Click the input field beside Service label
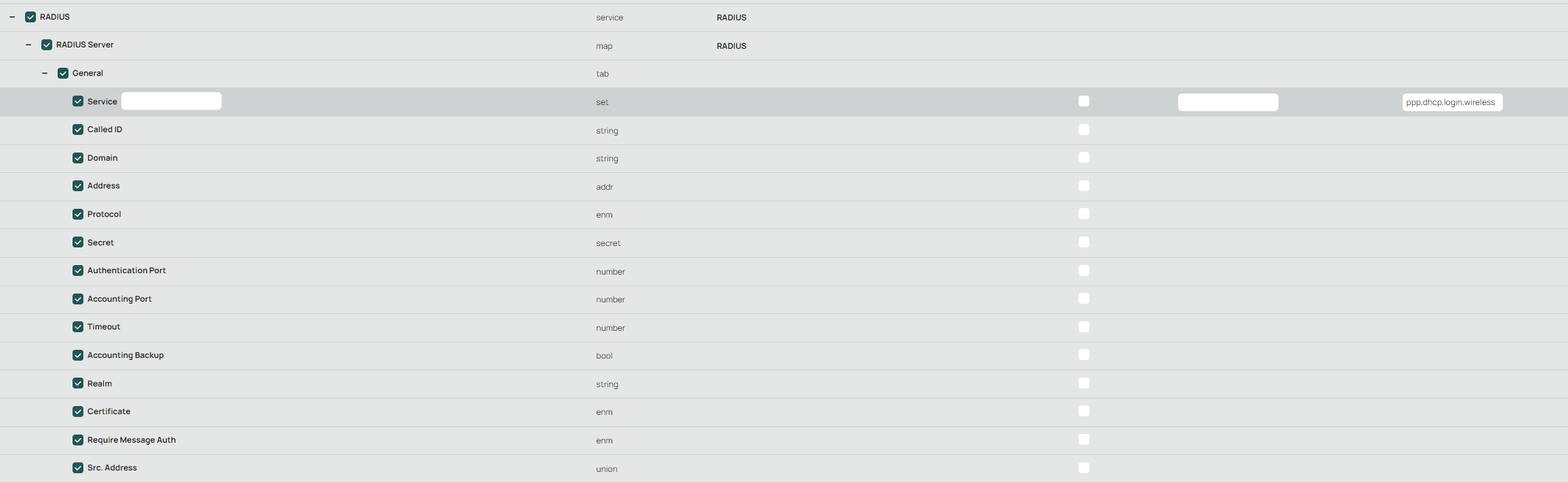Image resolution: width=1568 pixels, height=482 pixels. [172, 101]
